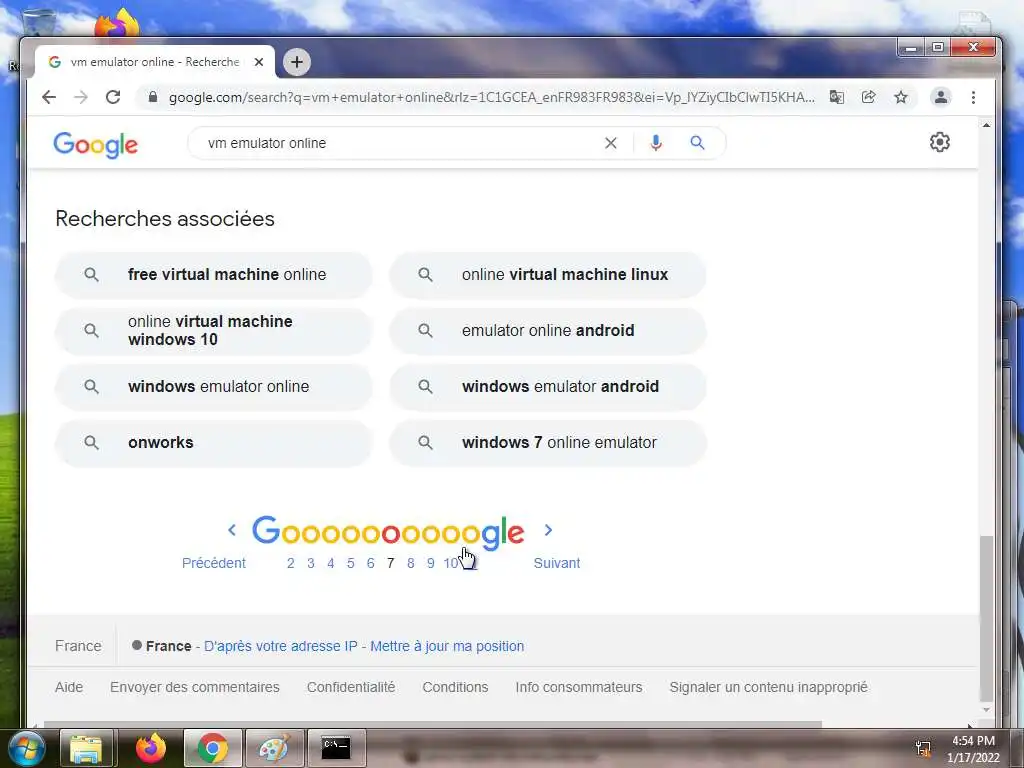Open the translate page icon
The width and height of the screenshot is (1024, 768).
(x=837, y=97)
